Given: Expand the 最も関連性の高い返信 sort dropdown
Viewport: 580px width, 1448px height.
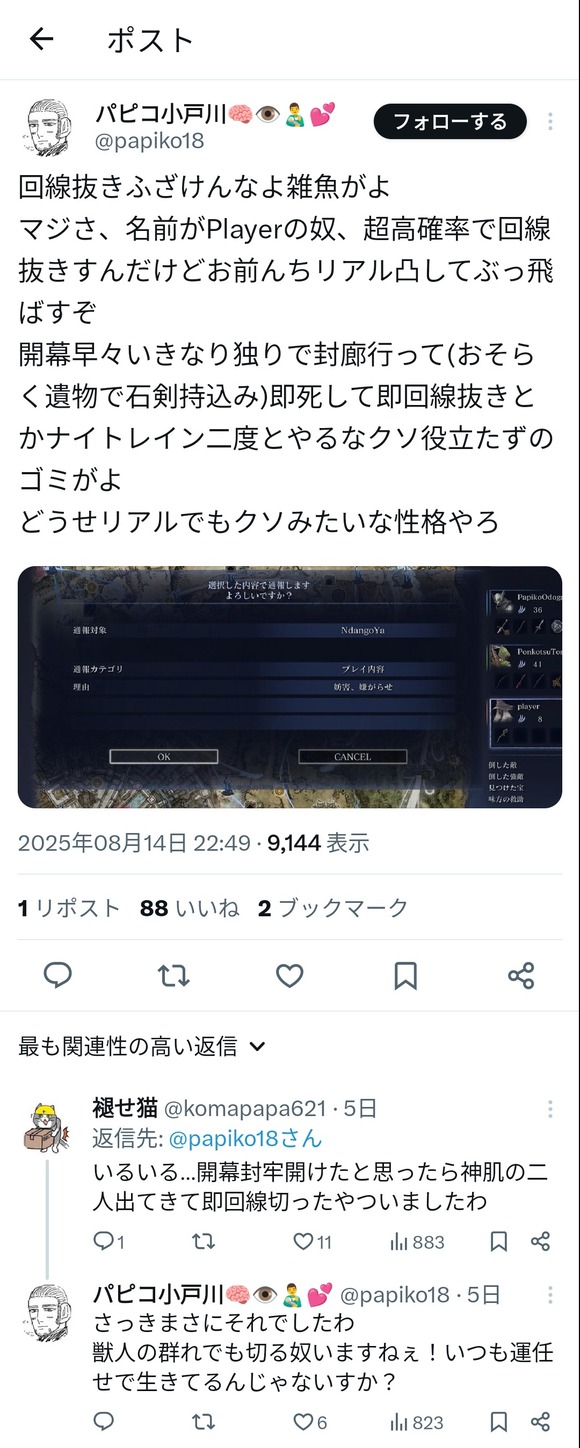Looking at the screenshot, I should pyautogui.click(x=142, y=1046).
